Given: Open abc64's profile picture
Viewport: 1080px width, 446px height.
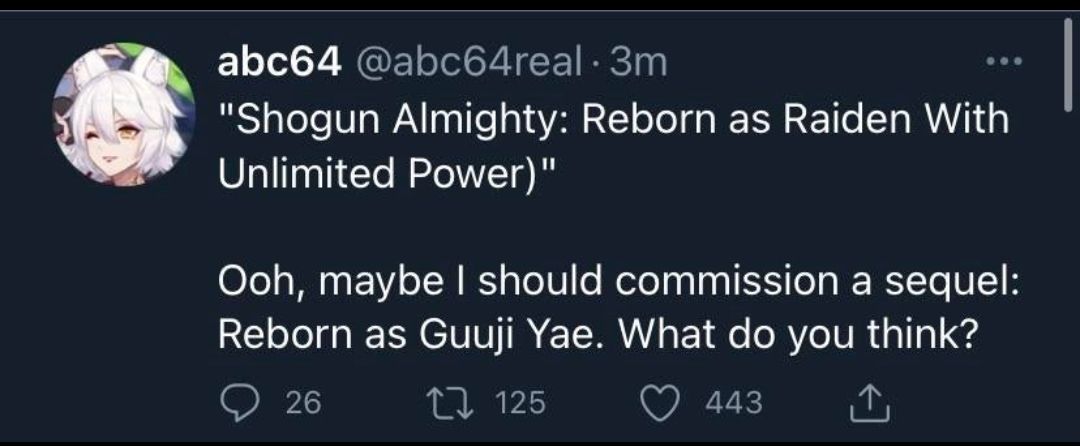Looking at the screenshot, I should click(x=124, y=113).
